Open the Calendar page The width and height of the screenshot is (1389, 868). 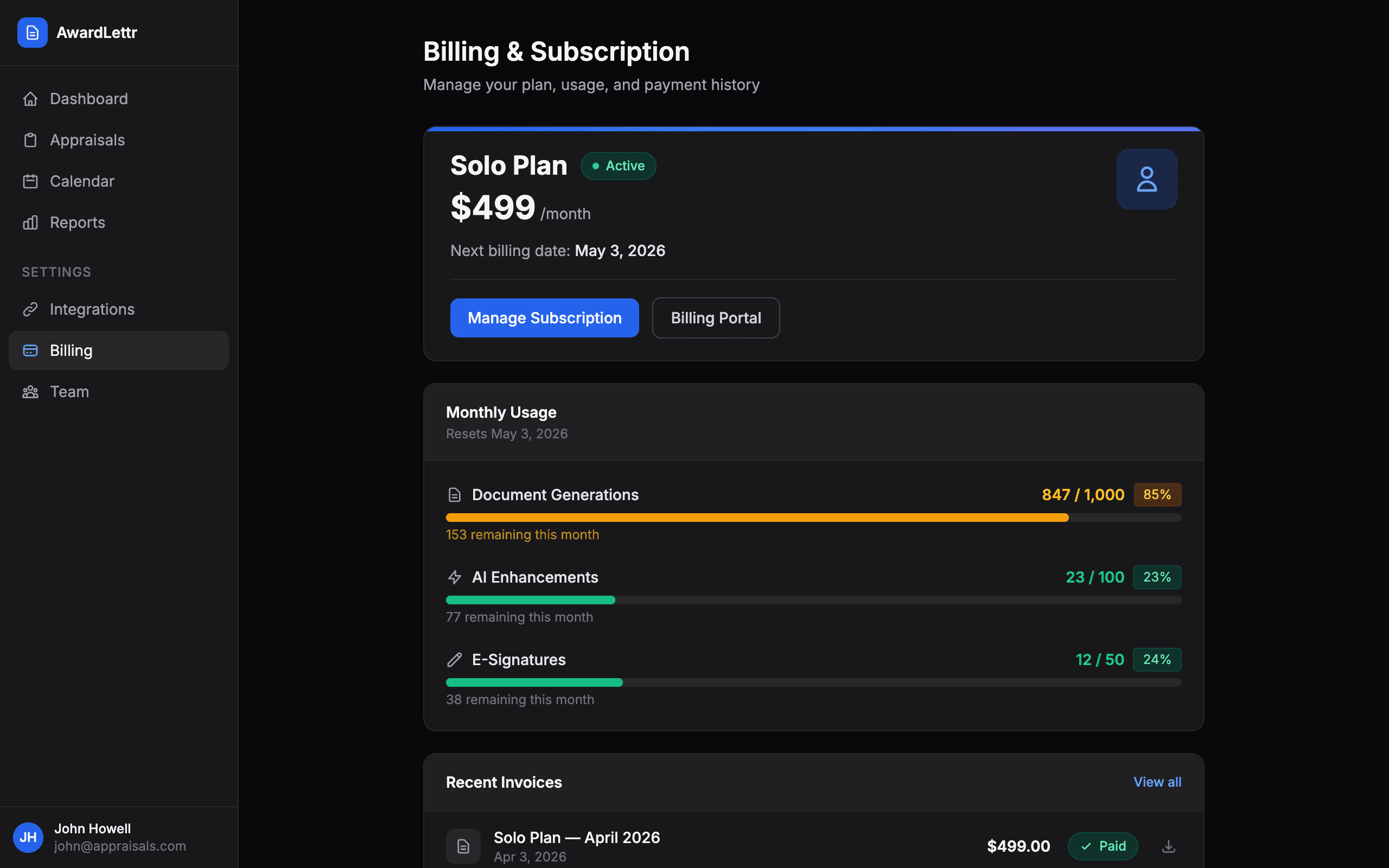tap(119, 181)
